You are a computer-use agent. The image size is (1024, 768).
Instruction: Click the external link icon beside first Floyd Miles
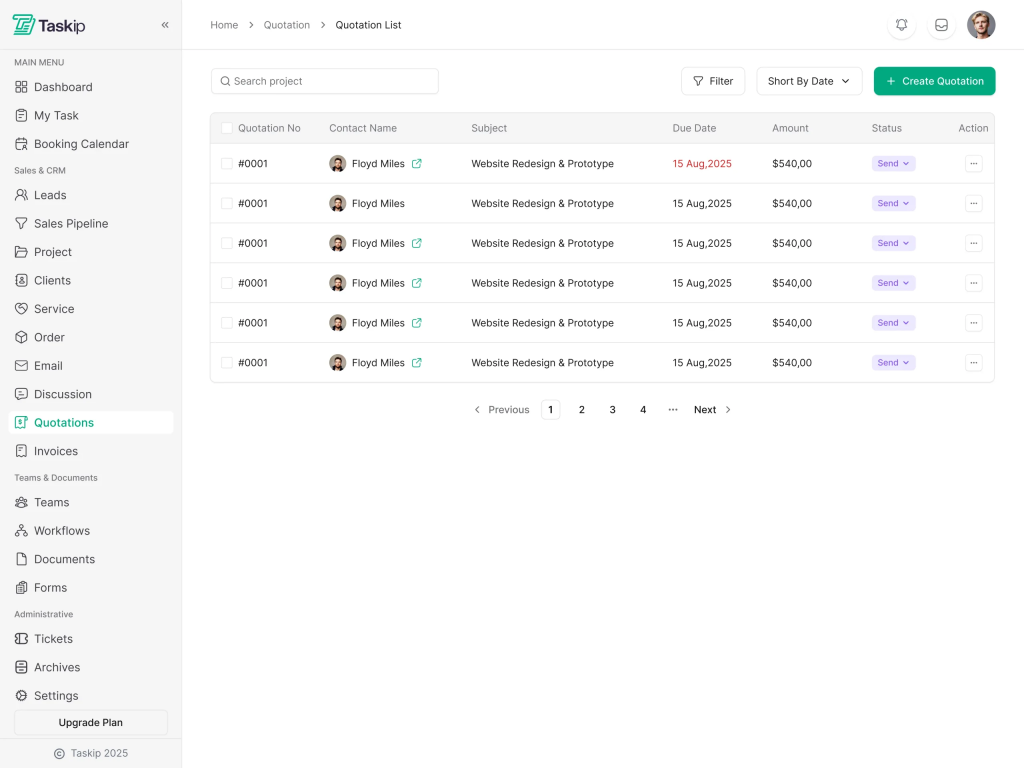pyautogui.click(x=417, y=163)
